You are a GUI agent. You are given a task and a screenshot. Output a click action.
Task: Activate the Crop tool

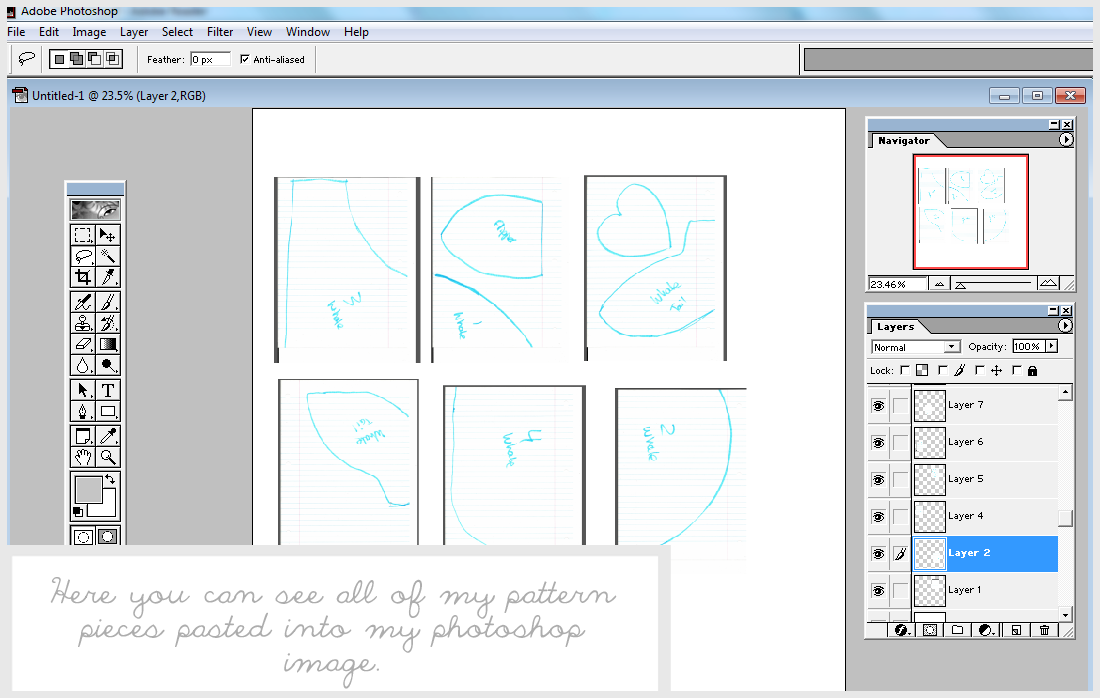coord(83,278)
